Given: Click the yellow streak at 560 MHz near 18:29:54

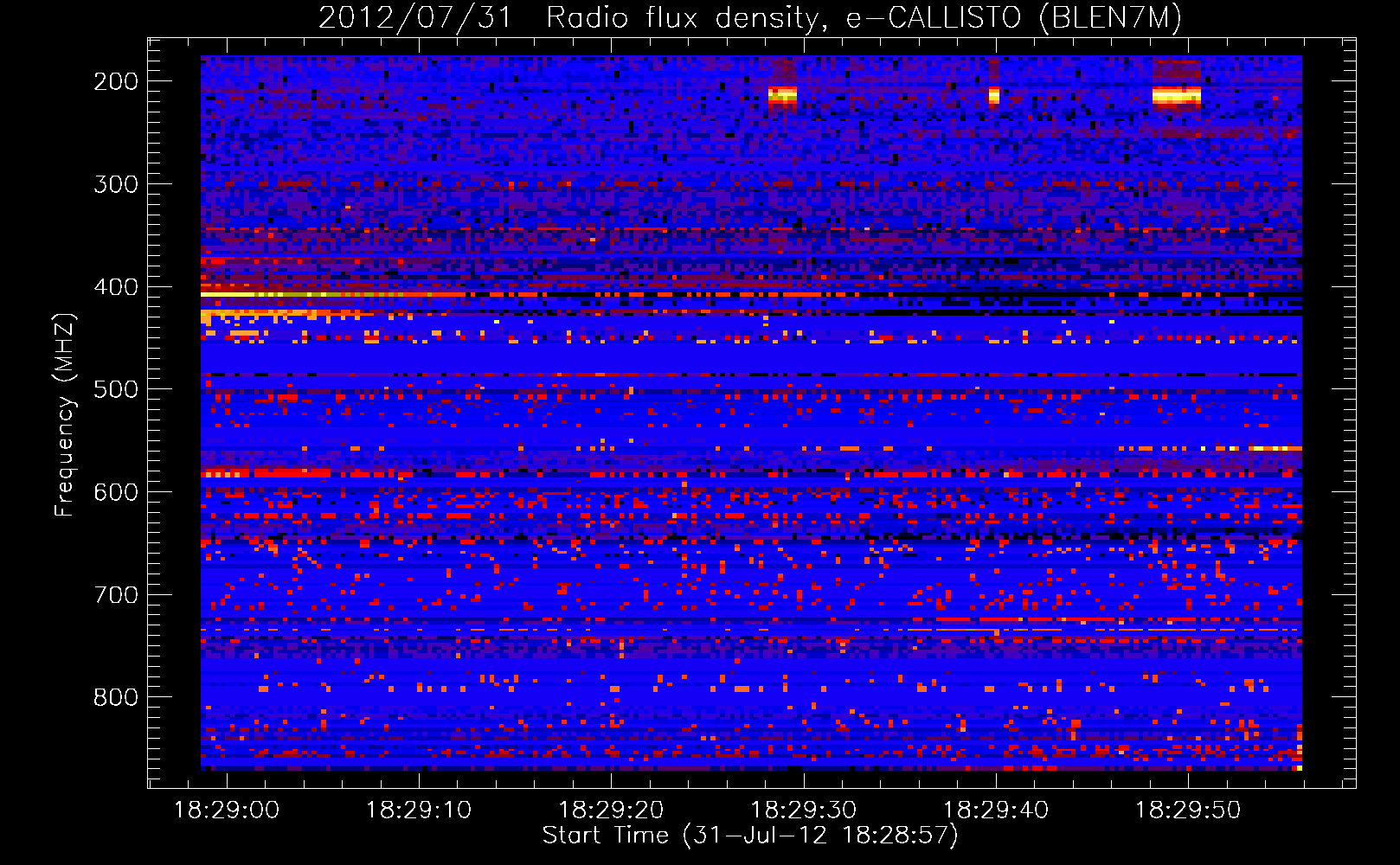Looking at the screenshot, I should [1275, 448].
